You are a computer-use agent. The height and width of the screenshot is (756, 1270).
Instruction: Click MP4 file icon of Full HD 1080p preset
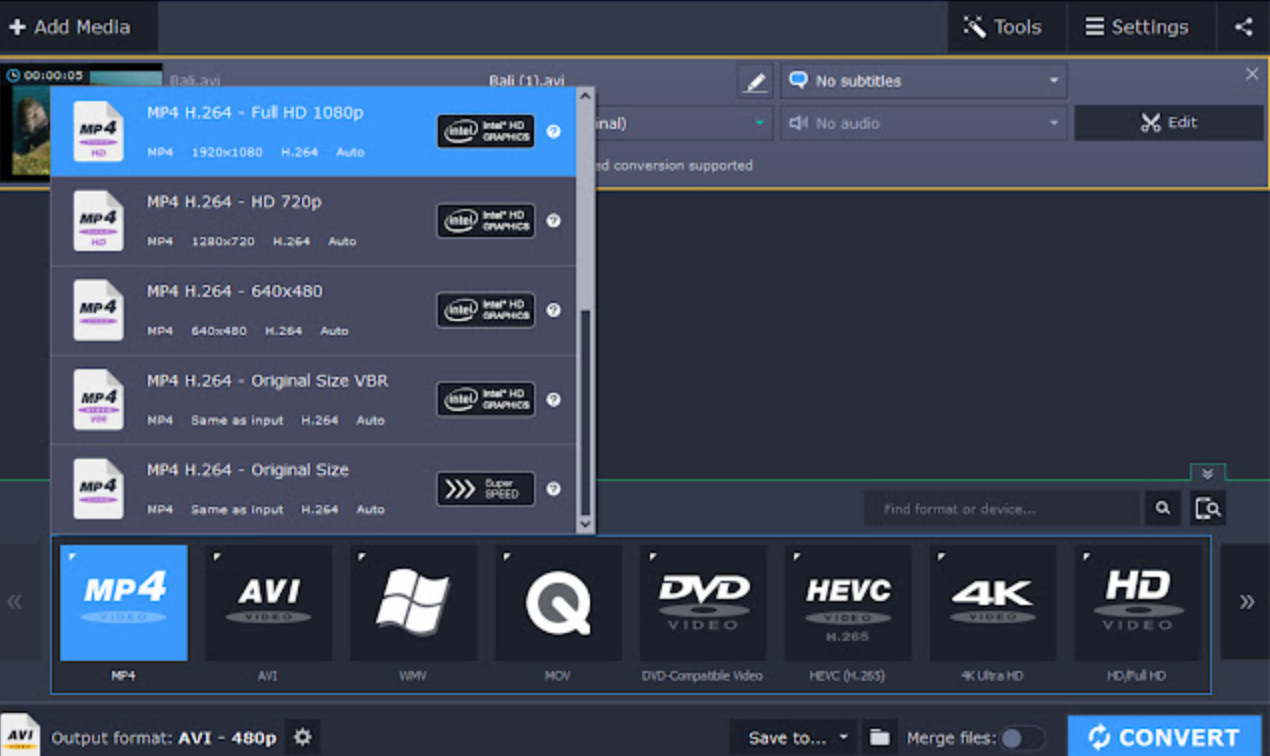pos(98,131)
